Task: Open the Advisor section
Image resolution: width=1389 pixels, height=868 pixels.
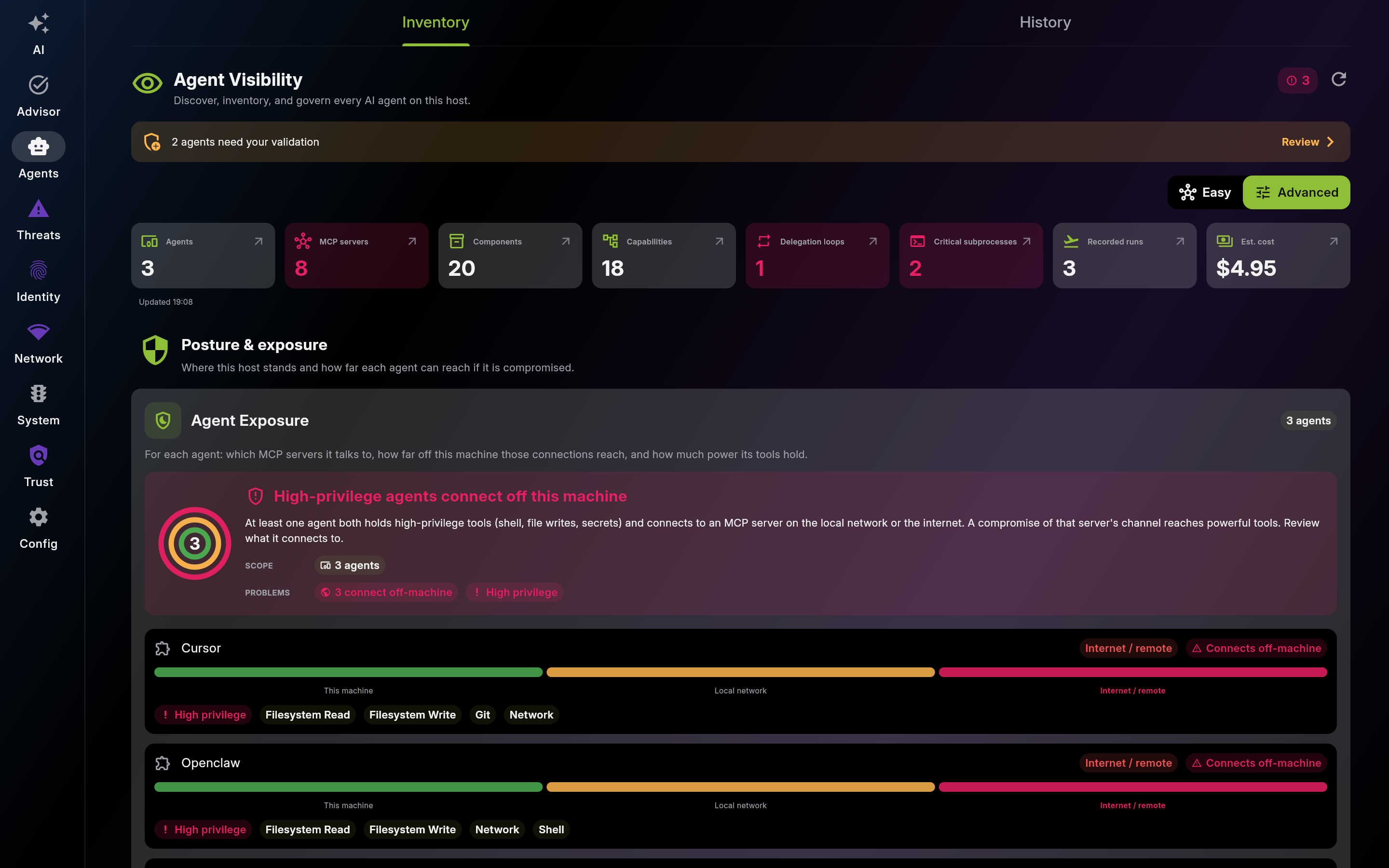Action: tap(39, 96)
